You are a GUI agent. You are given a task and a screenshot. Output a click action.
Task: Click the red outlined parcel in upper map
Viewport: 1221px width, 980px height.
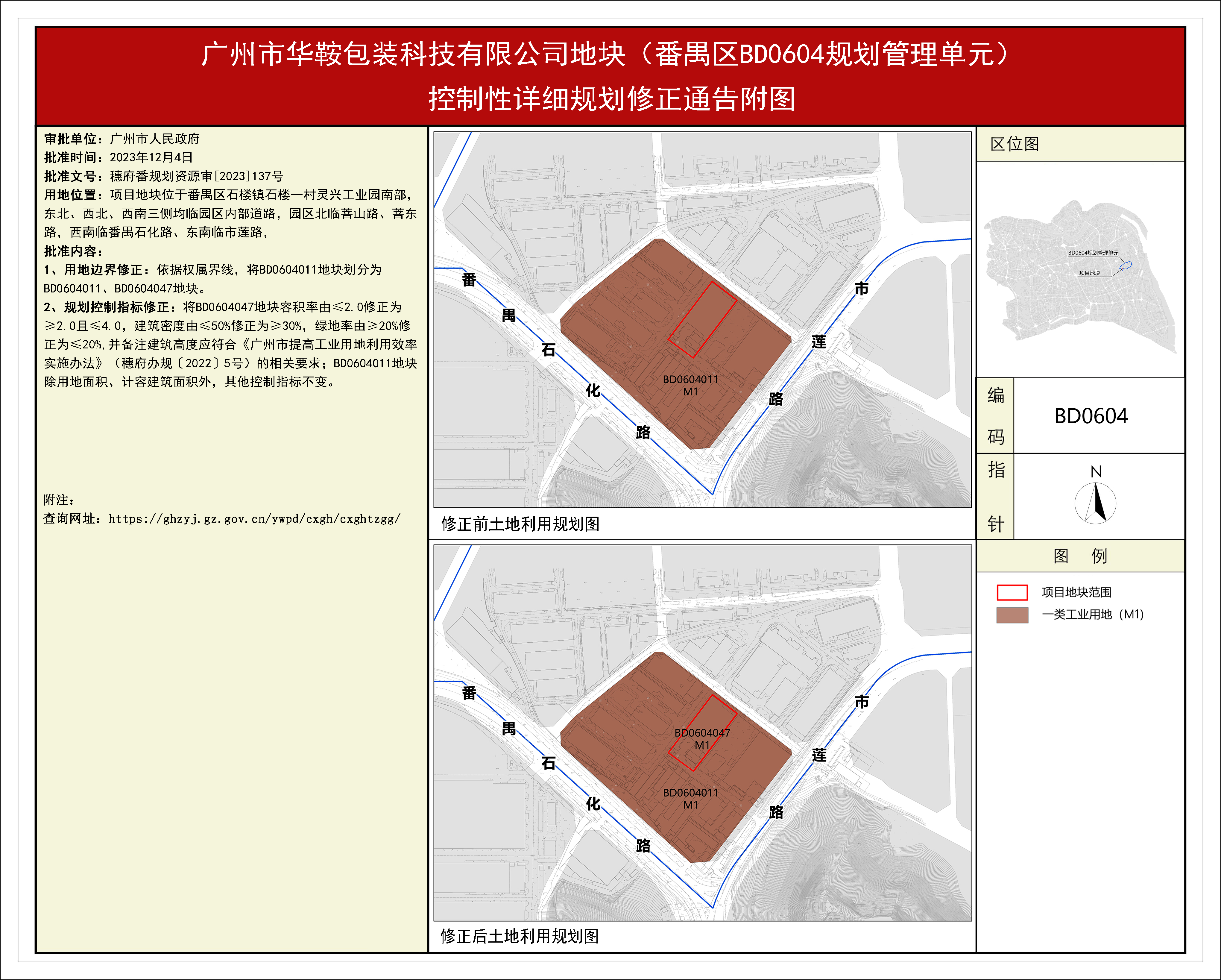tap(702, 320)
